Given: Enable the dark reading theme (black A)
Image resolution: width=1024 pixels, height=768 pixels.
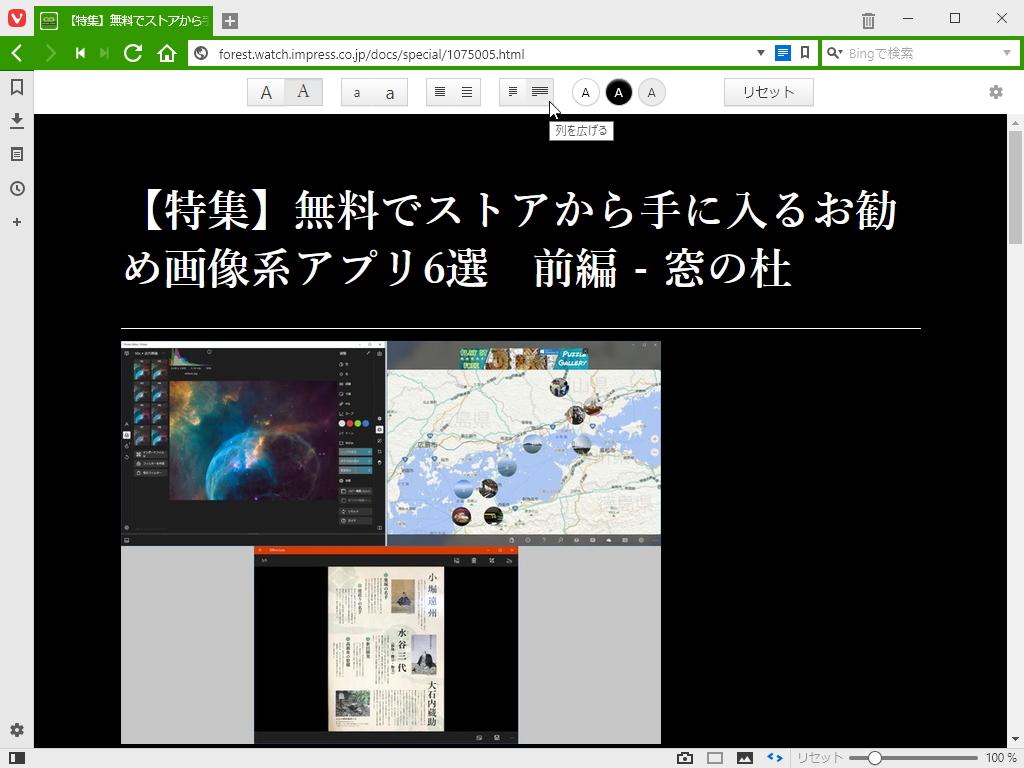Looking at the screenshot, I should click(x=619, y=92).
